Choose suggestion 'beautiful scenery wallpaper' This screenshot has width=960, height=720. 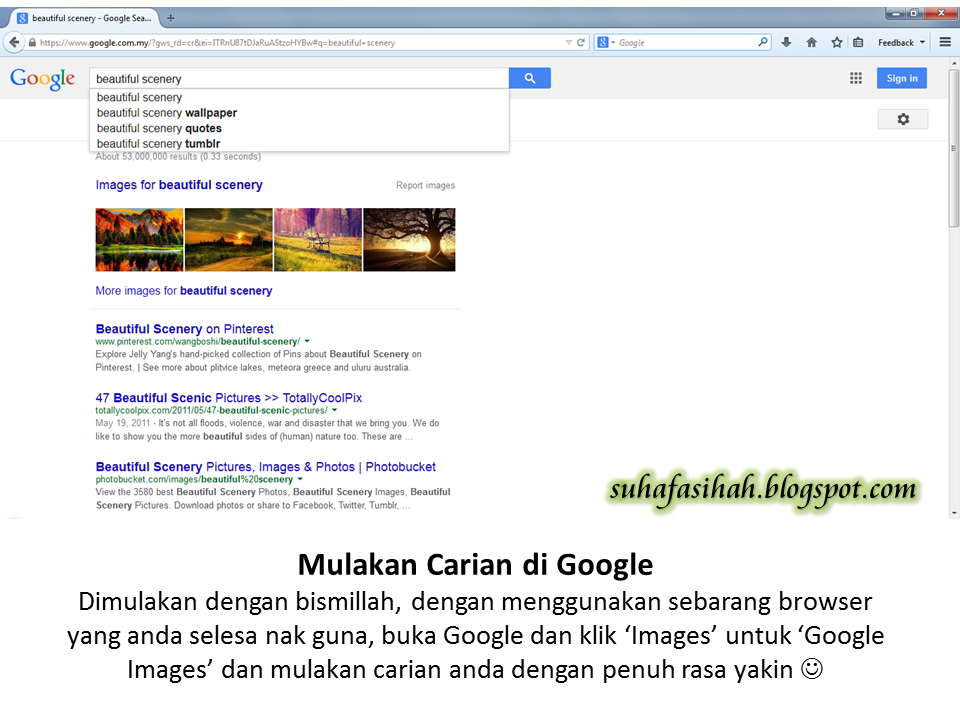pyautogui.click(x=299, y=113)
